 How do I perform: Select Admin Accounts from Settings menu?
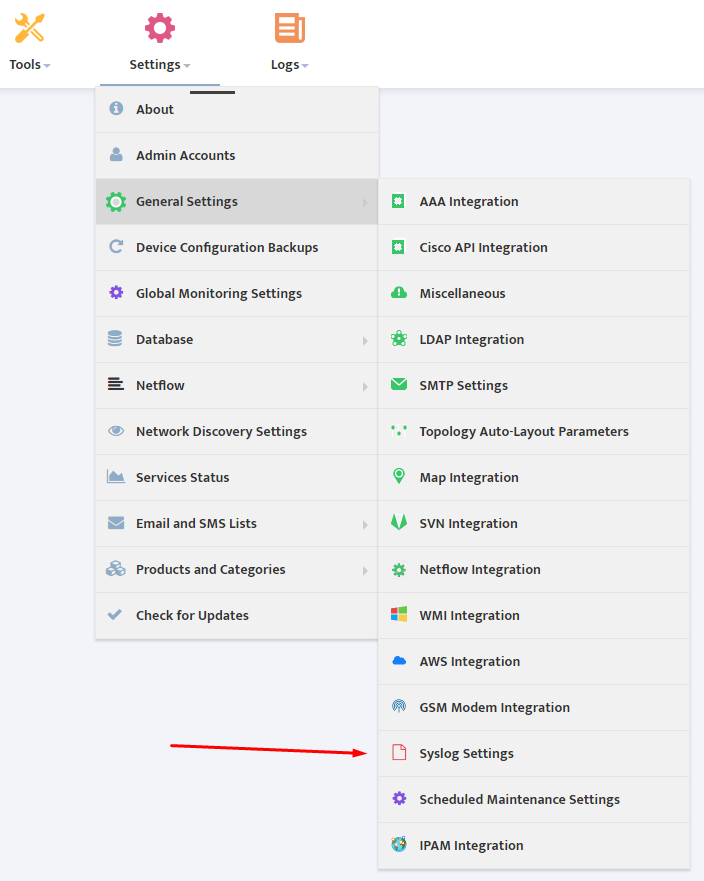[237, 156]
